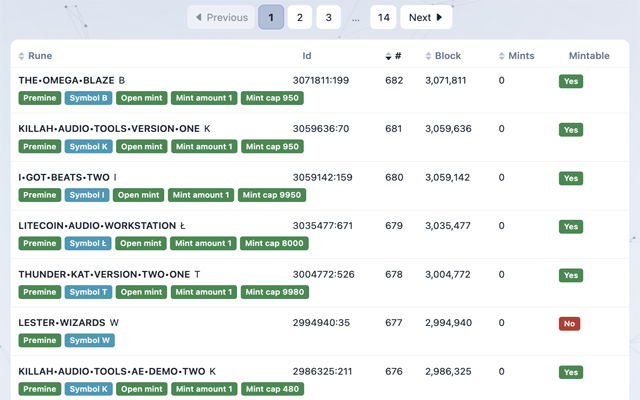Click the Mint cap 9950 tag
The height and width of the screenshot is (400, 640).
(272, 195)
